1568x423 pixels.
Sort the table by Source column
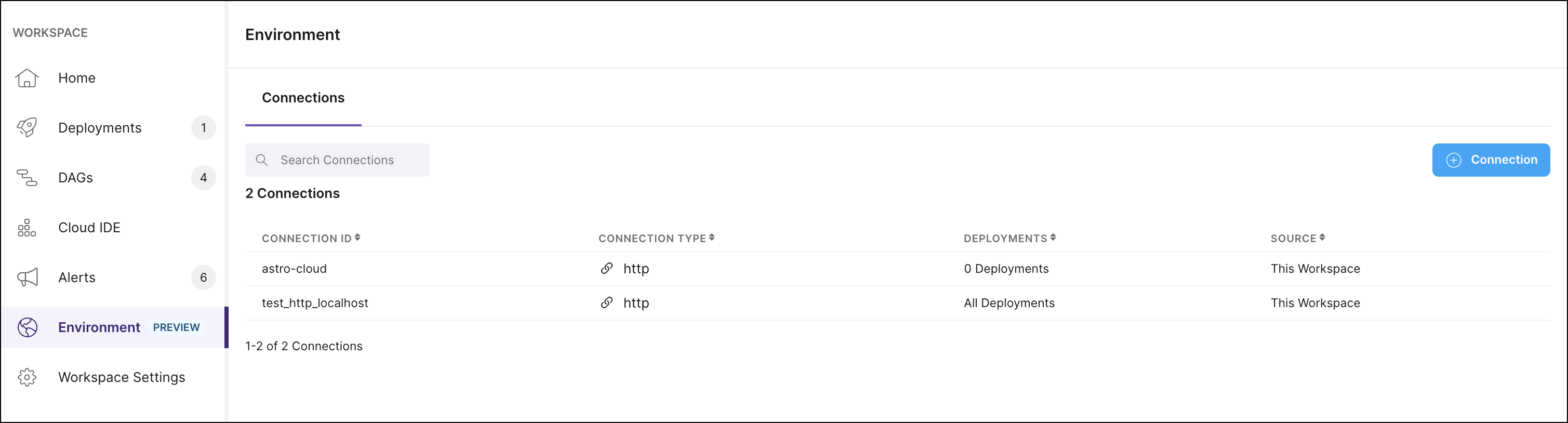point(1324,237)
